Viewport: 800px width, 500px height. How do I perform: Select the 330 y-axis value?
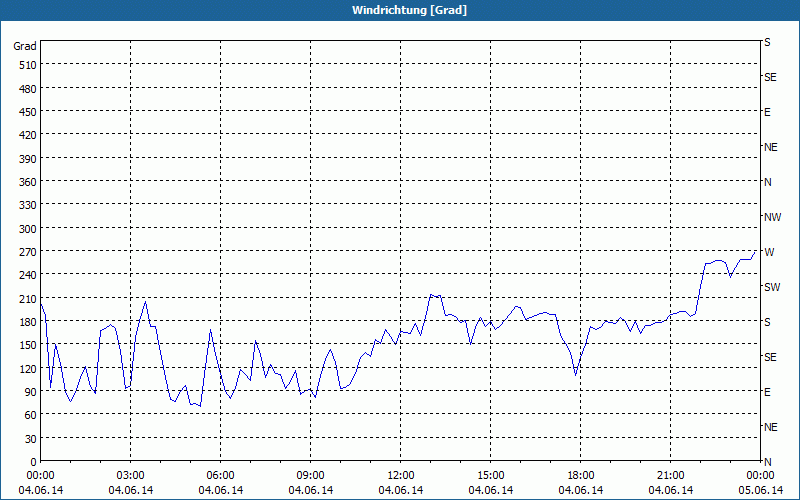(28, 205)
